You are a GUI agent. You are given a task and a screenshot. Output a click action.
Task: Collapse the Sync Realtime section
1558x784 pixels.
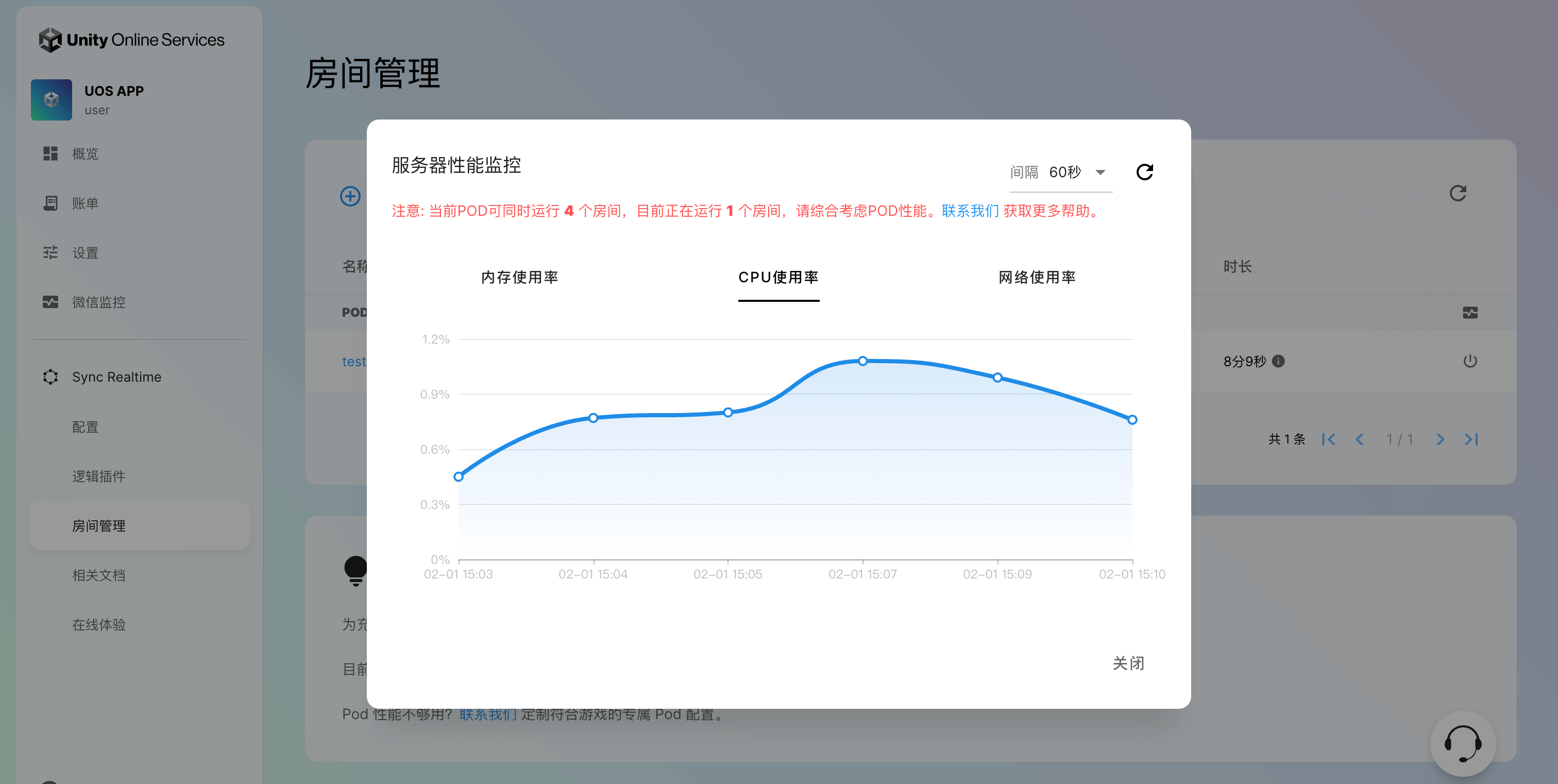(x=117, y=377)
